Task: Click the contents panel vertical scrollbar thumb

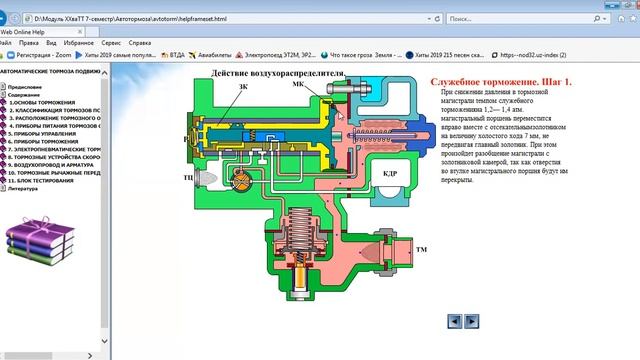Action: coord(104,203)
